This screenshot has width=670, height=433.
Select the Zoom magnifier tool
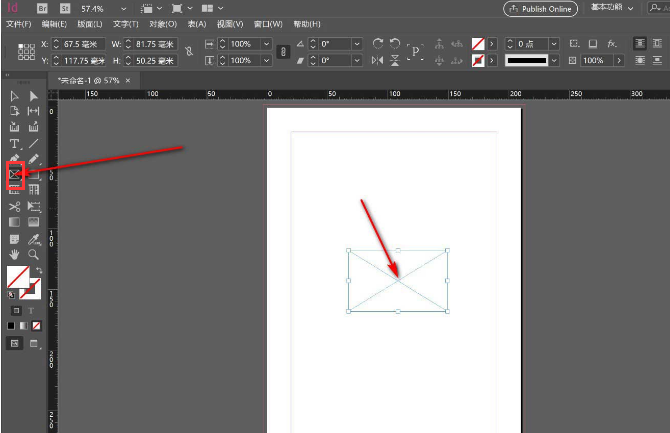coord(33,254)
